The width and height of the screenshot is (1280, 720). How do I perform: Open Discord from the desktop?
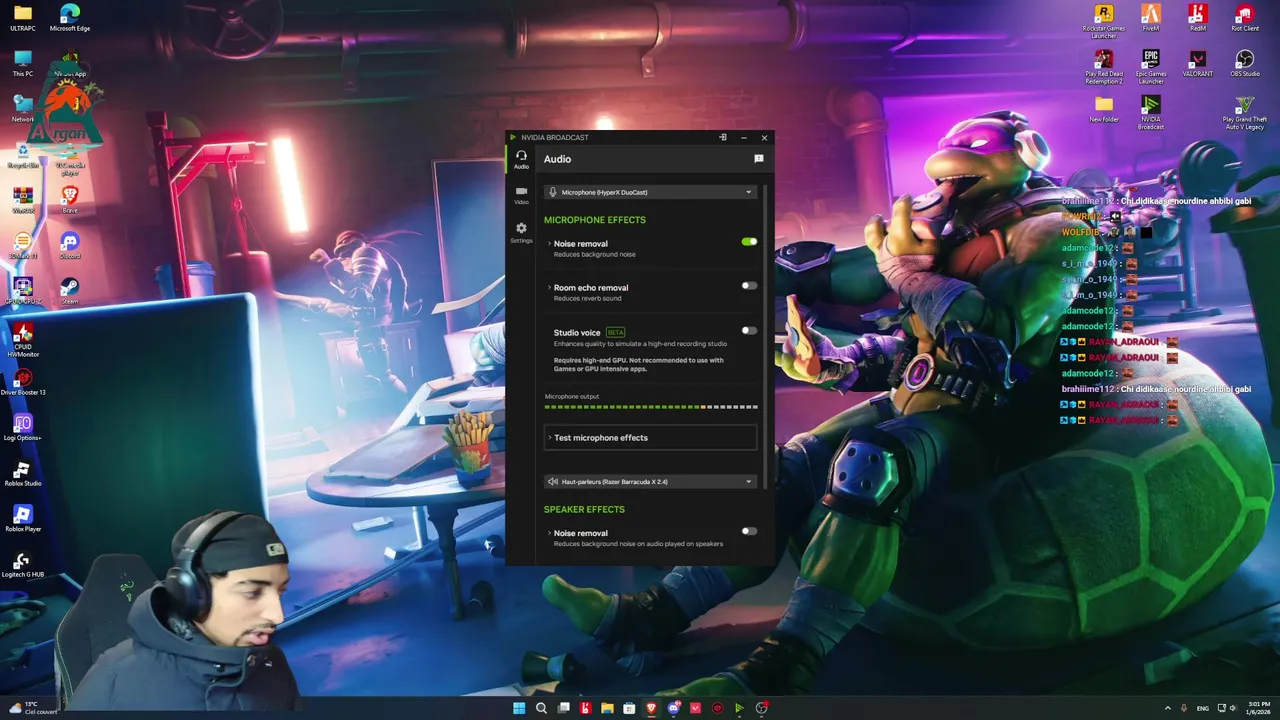point(69,245)
